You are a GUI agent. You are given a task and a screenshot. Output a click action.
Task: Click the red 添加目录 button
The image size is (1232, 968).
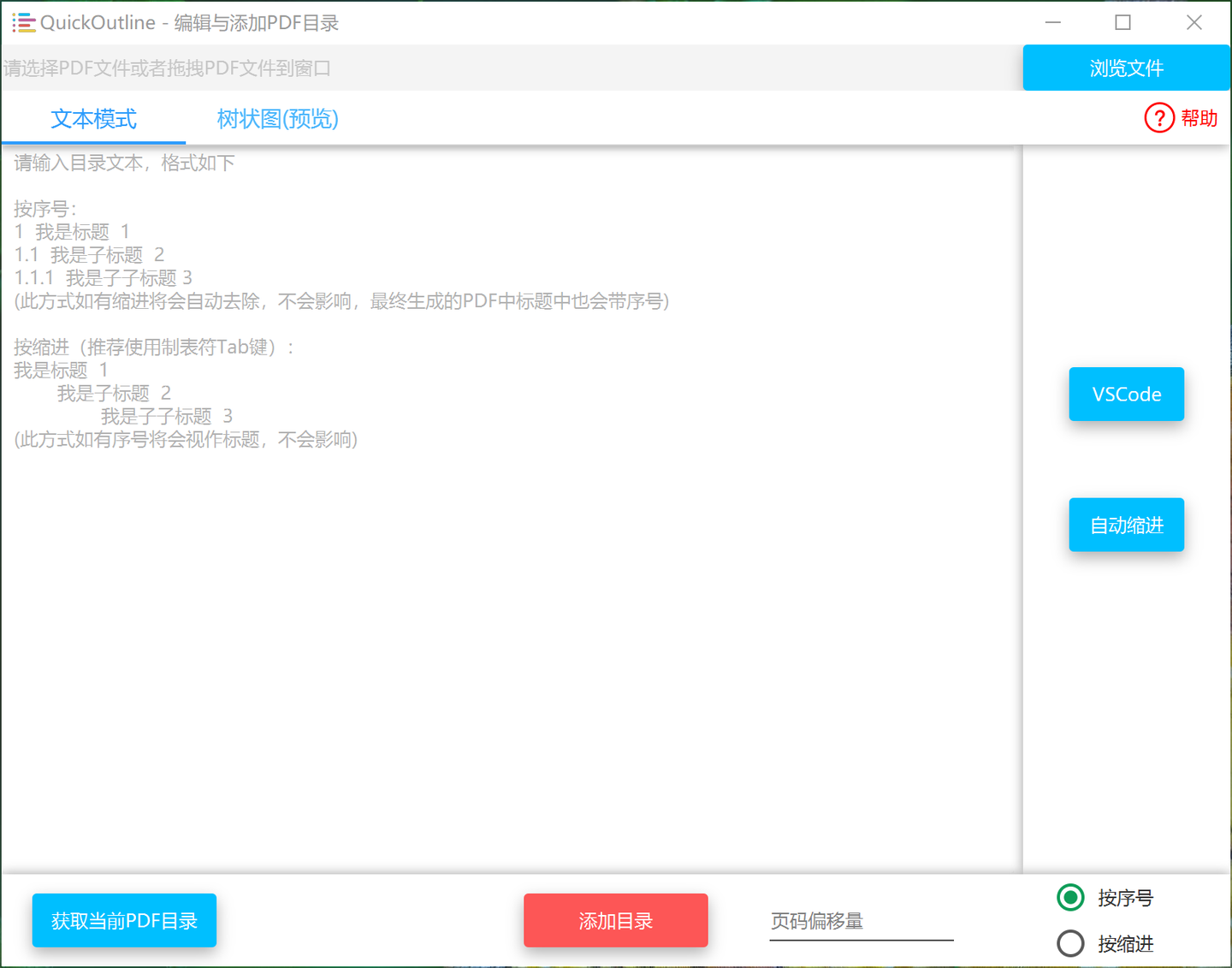615,920
